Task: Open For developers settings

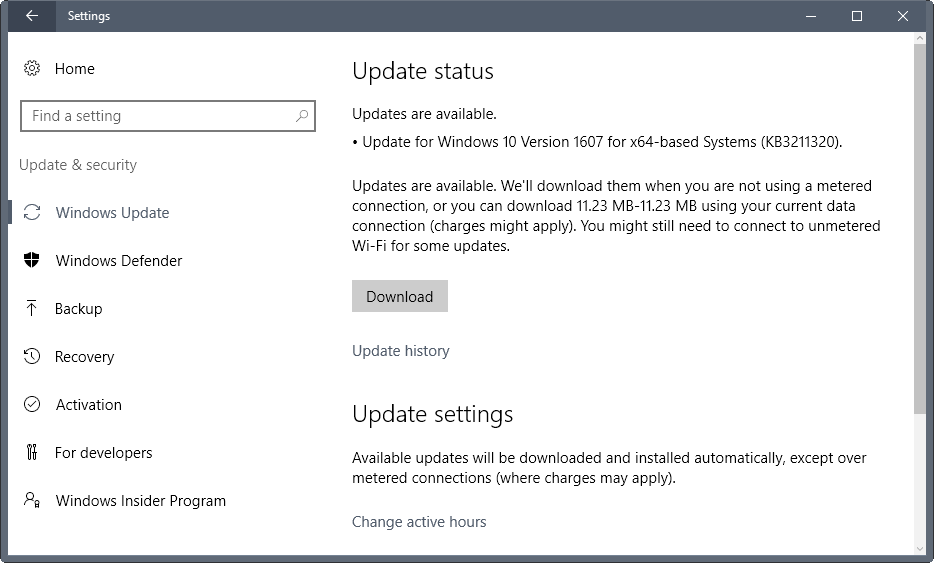Action: [x=103, y=453]
